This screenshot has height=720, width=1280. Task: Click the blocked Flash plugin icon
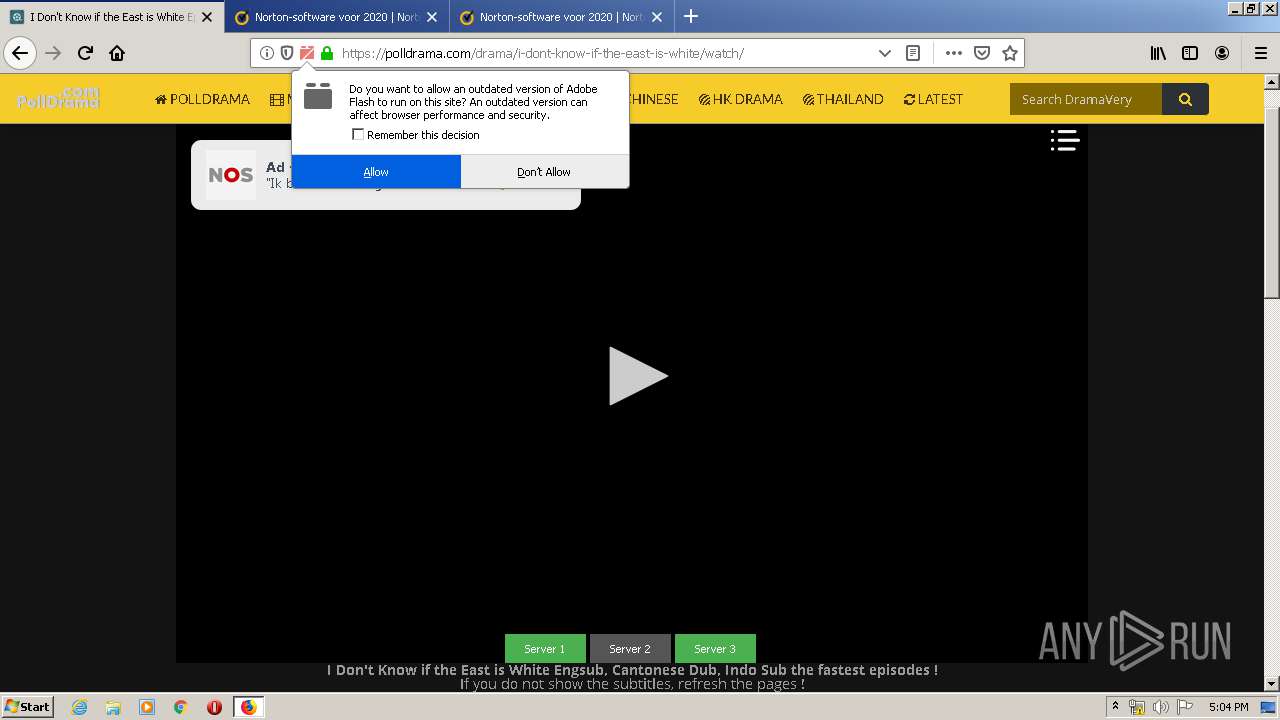coord(307,53)
